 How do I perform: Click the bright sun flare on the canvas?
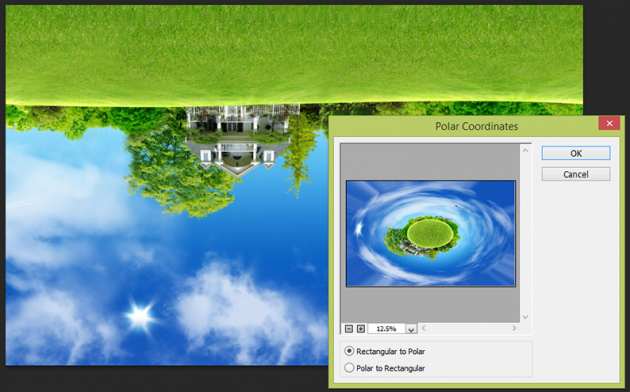click(x=140, y=316)
